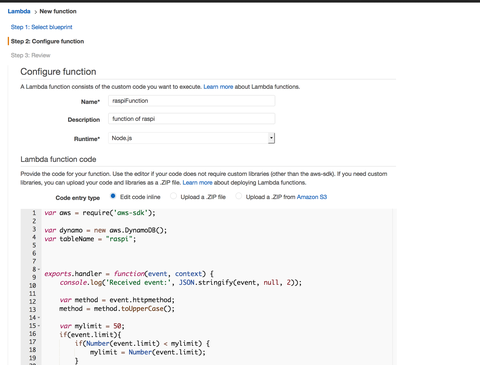Click the 'var mylimit = 50;' line

(92, 326)
